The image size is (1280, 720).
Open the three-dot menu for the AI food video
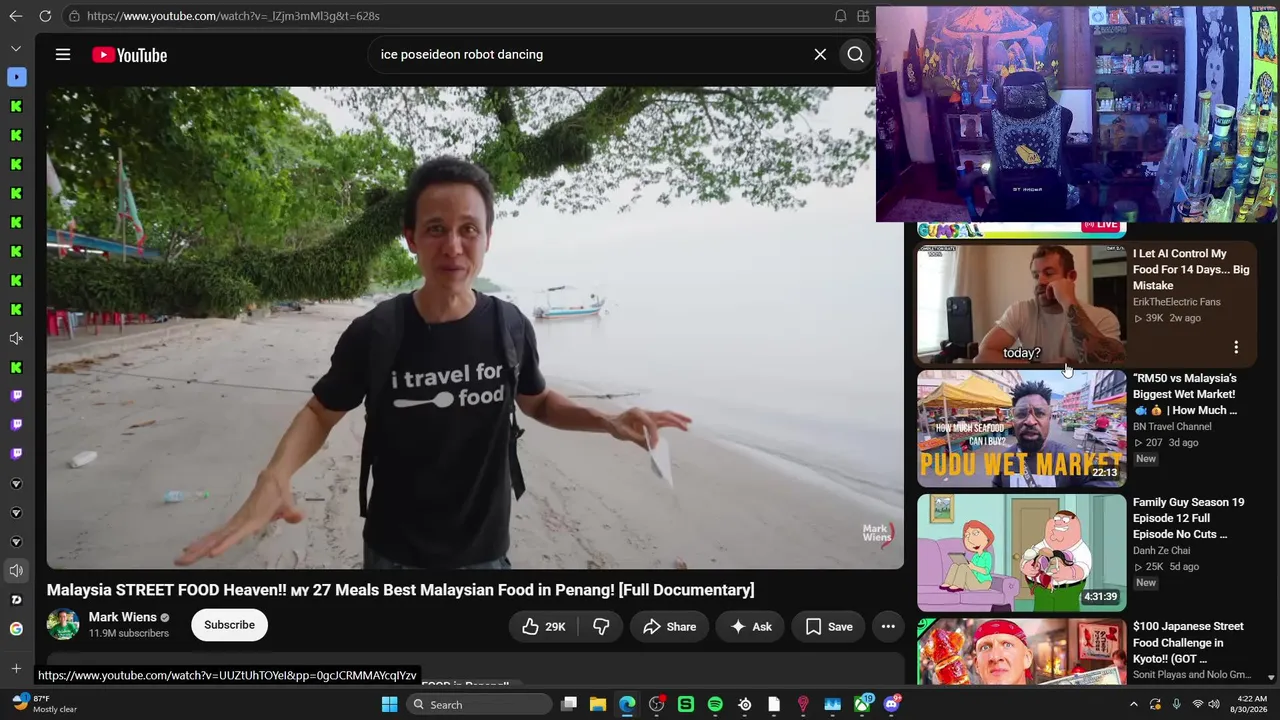[x=1236, y=347]
